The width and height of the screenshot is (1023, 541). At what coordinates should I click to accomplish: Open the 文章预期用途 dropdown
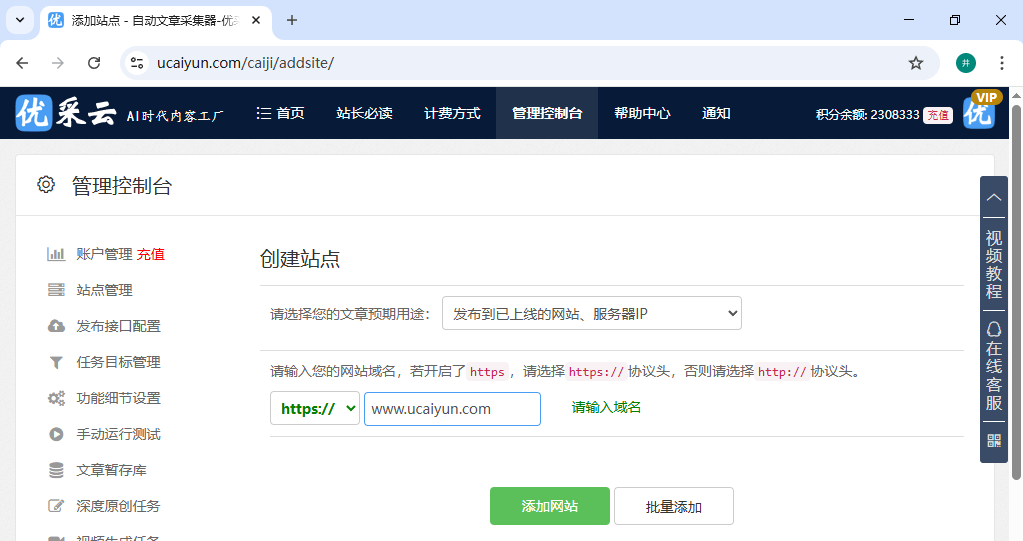[591, 314]
